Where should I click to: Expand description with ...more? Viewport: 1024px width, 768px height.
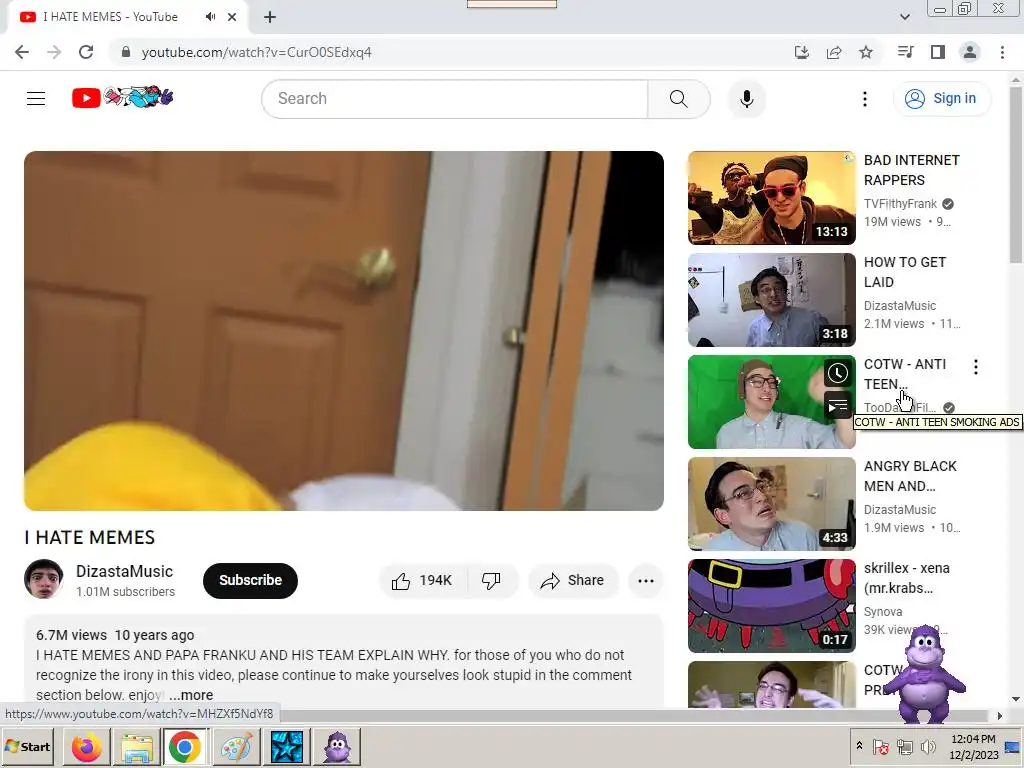(x=191, y=696)
